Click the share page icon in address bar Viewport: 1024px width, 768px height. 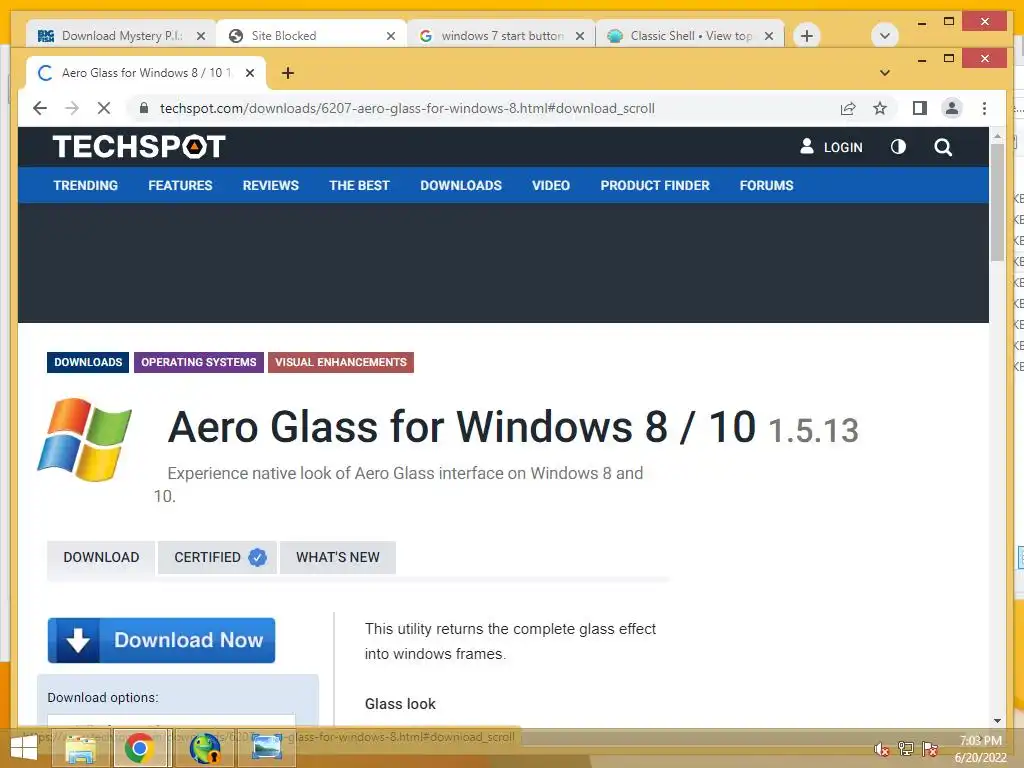[848, 108]
